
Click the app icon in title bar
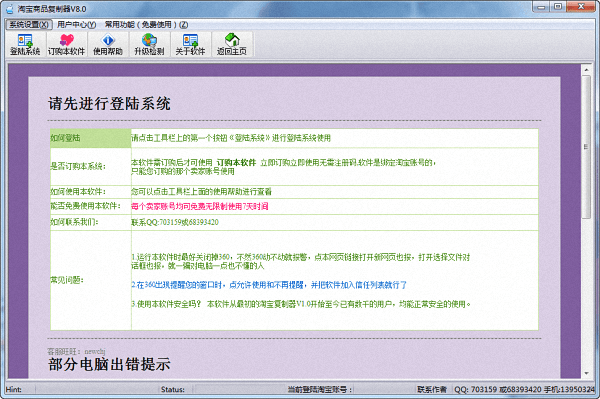pos(10,9)
